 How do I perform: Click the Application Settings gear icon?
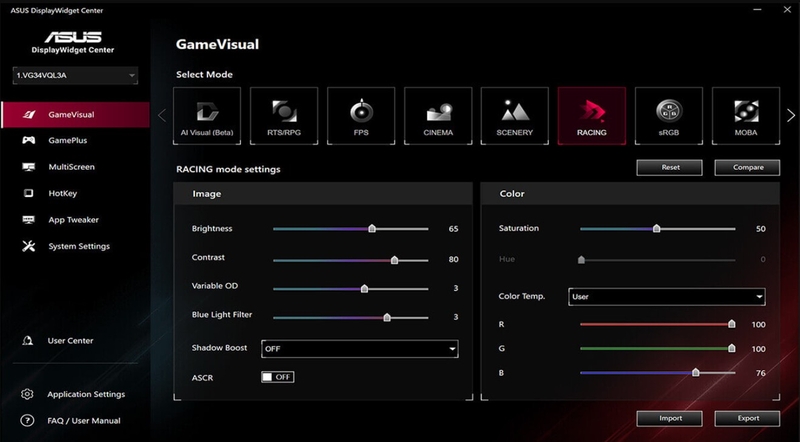(27, 394)
